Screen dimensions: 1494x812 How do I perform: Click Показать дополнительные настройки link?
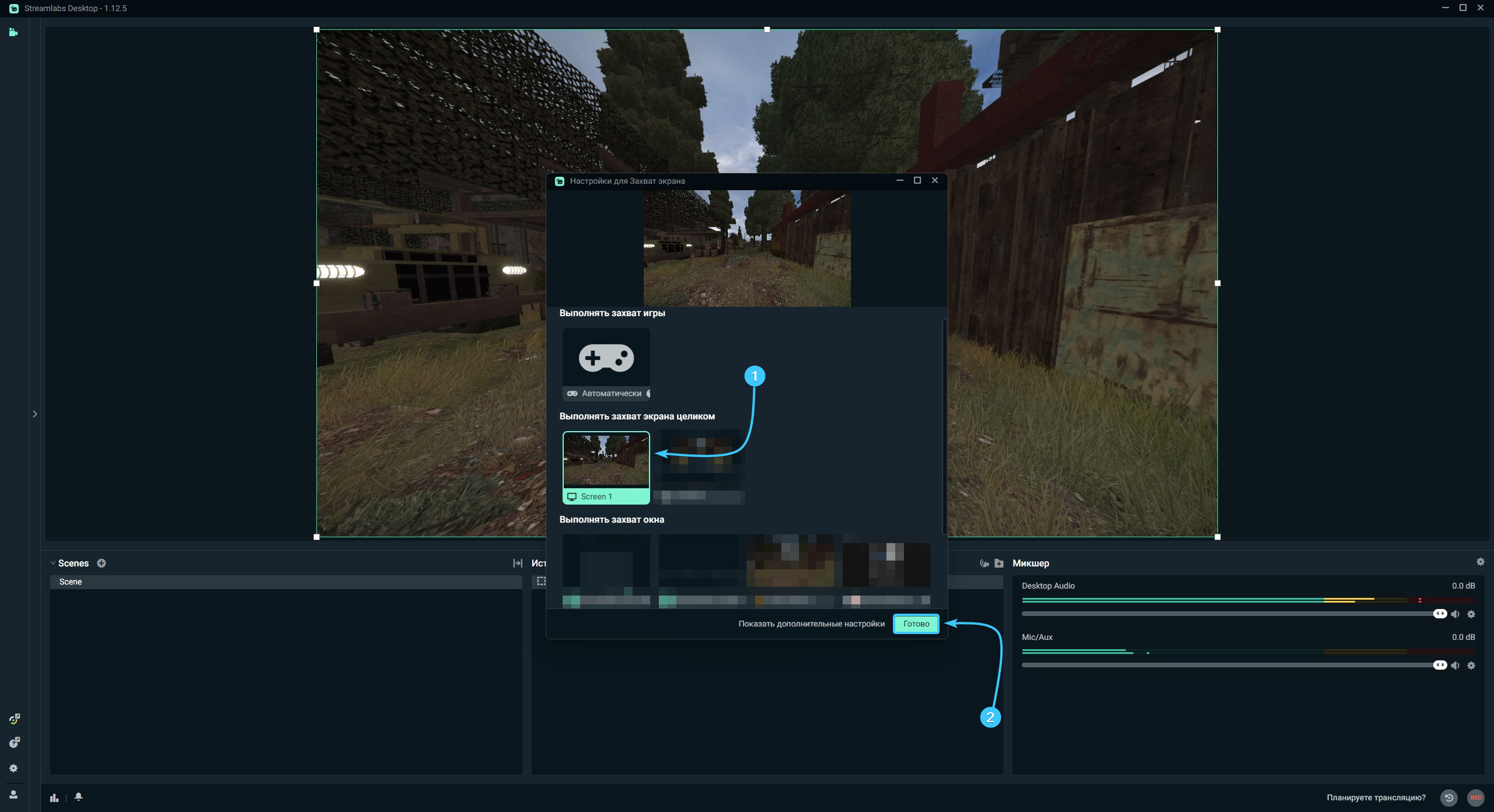coord(812,624)
